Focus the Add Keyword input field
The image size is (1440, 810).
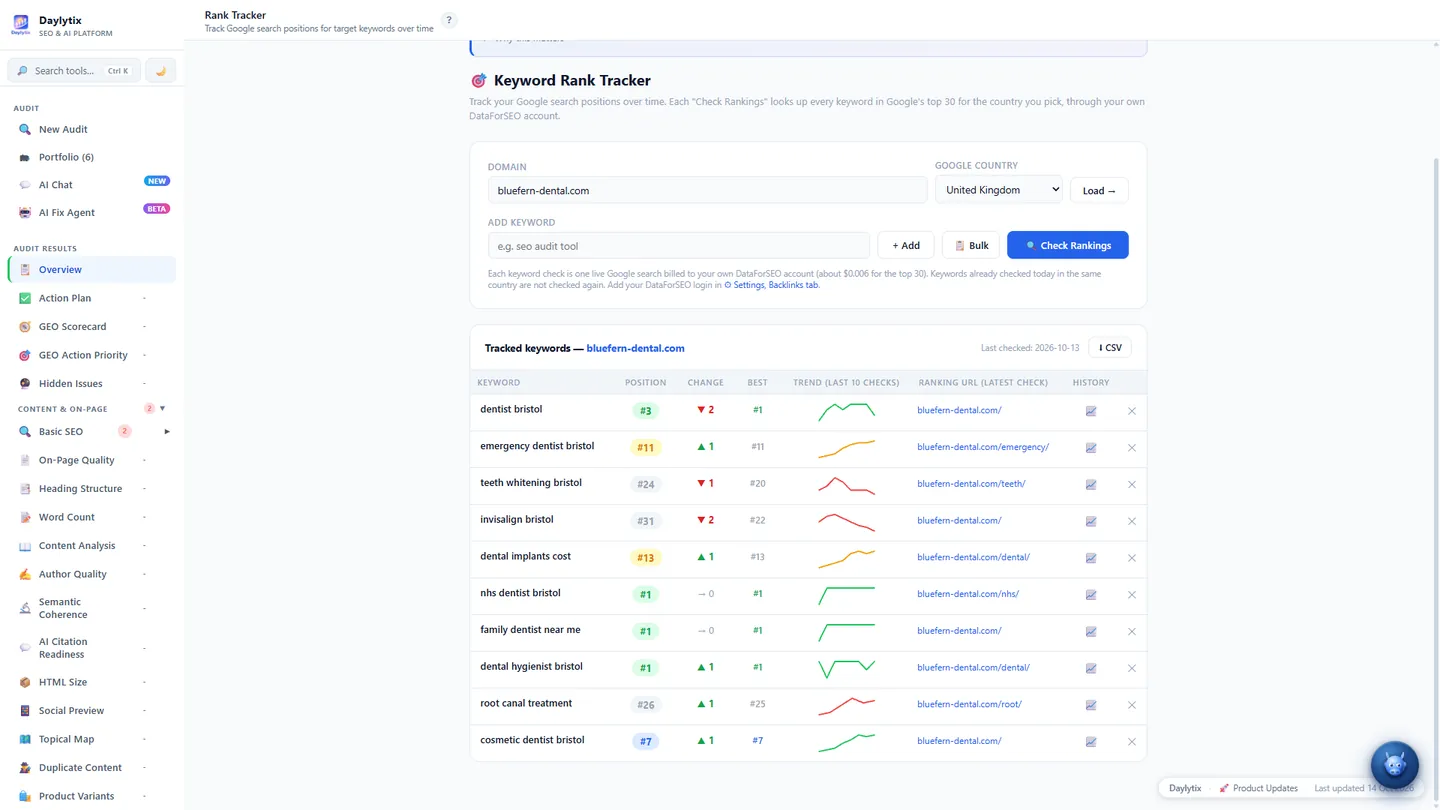(x=679, y=246)
